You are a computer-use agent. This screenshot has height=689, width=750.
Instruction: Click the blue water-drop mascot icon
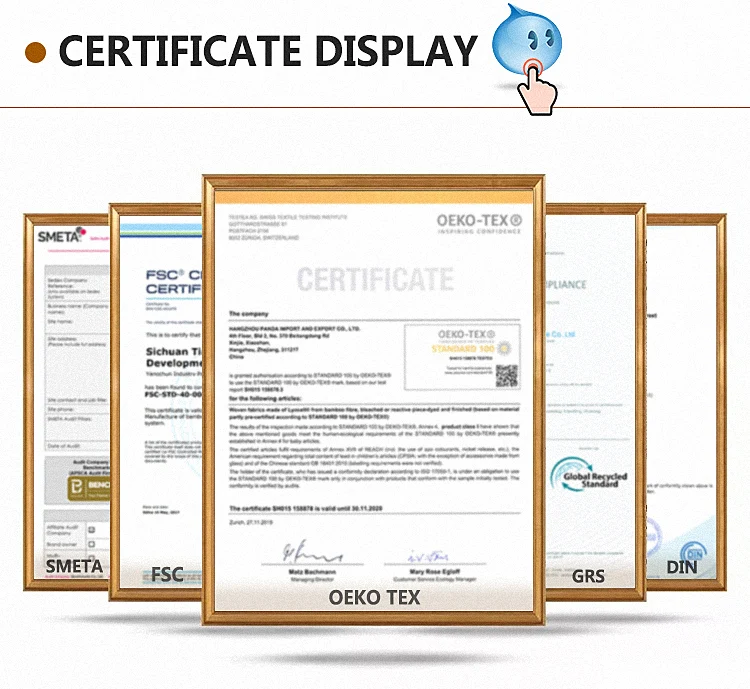(527, 39)
